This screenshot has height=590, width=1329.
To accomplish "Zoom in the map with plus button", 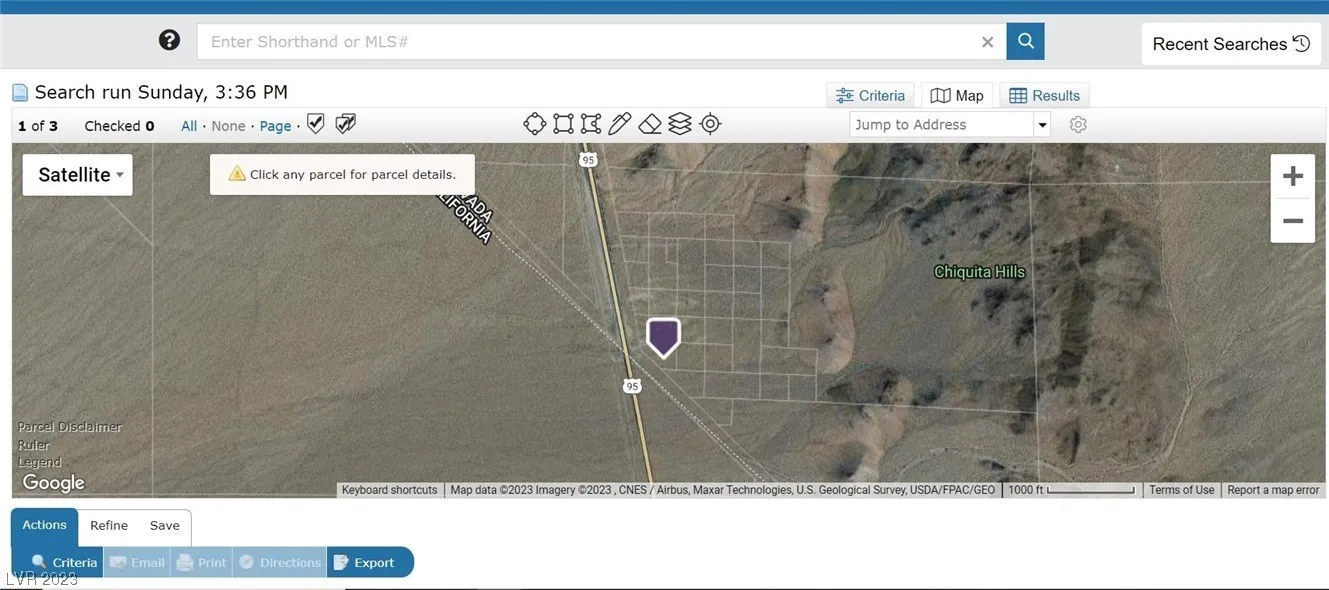I will tap(1292, 177).
